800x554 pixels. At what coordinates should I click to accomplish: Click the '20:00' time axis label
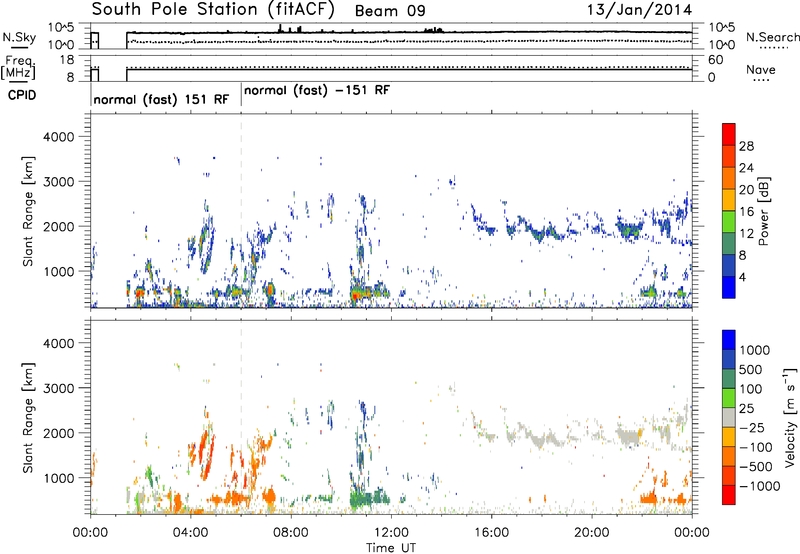tap(592, 533)
